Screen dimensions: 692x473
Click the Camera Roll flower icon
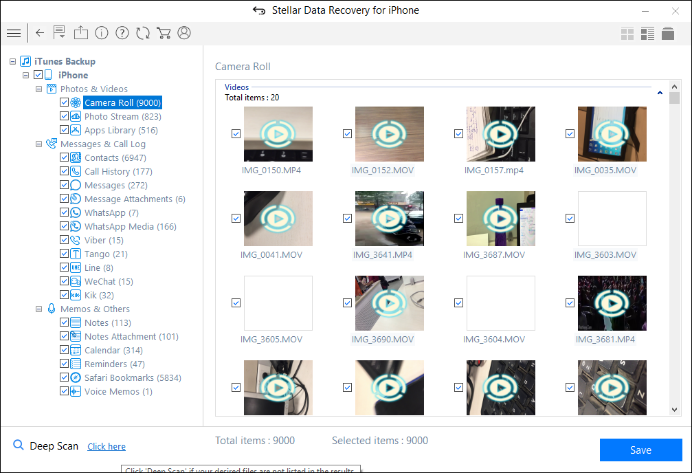click(x=75, y=103)
